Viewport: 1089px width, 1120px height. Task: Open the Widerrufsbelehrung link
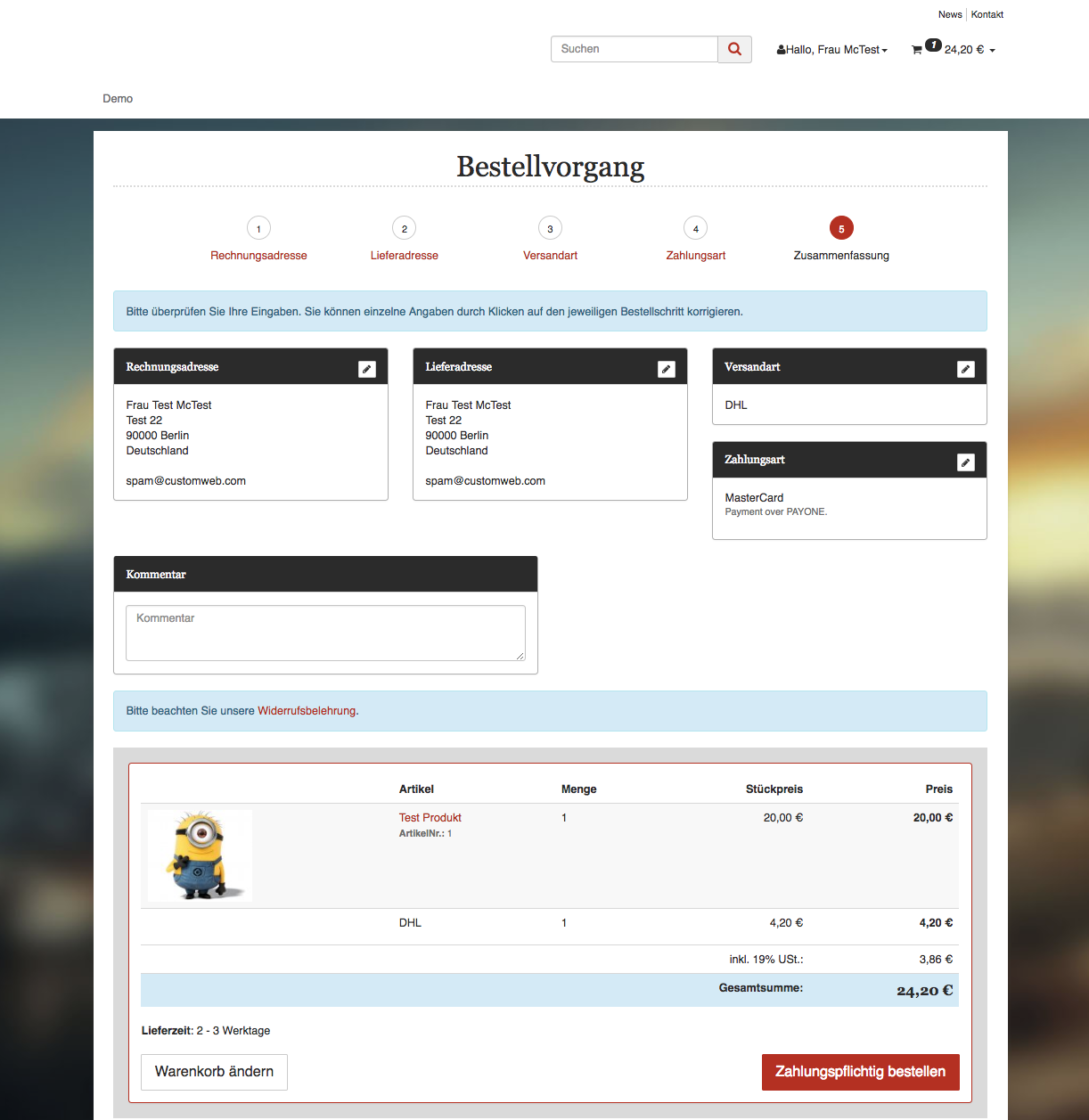pos(307,711)
